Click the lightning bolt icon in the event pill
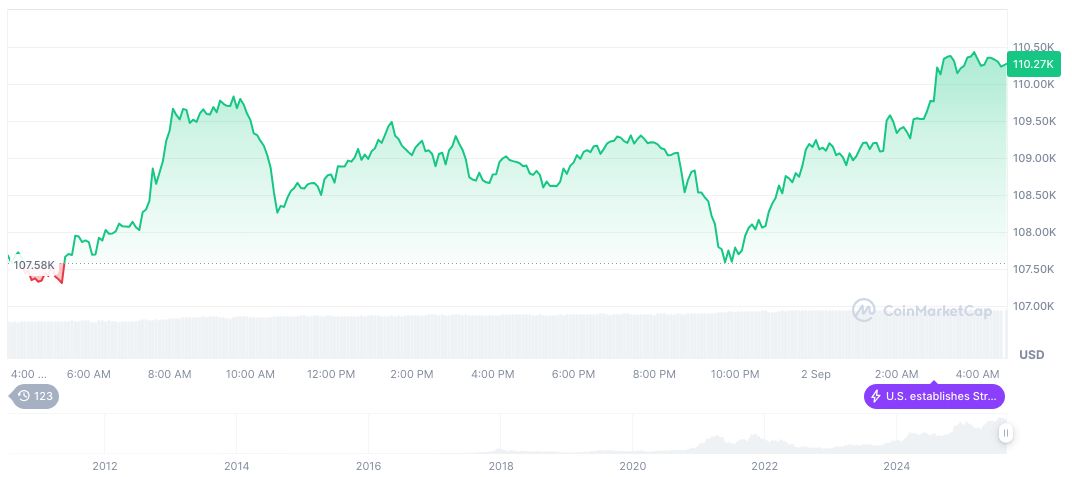The height and width of the screenshot is (477, 1072). click(875, 396)
